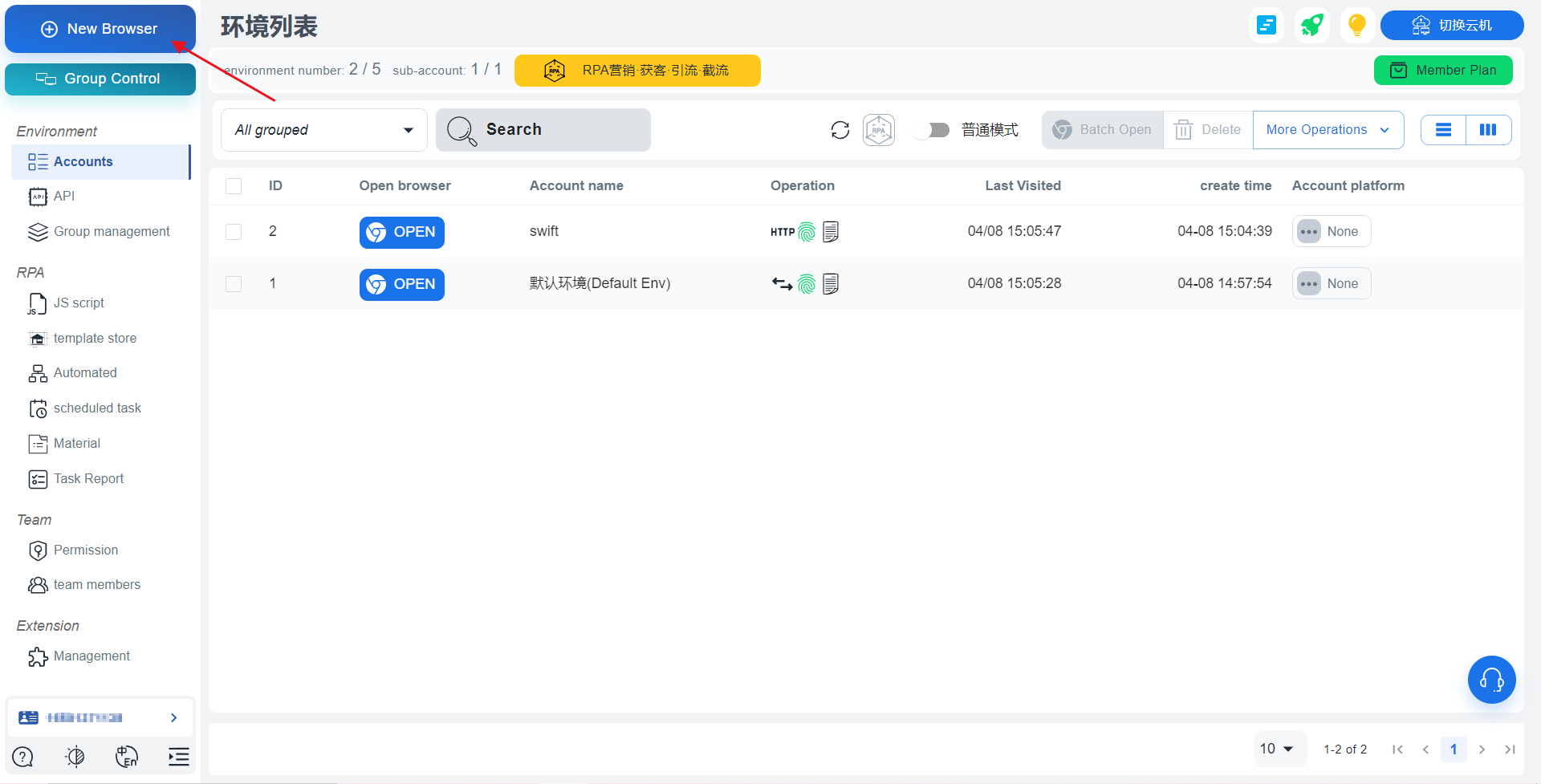The image size is (1541, 784).
Task: Open the customer support headset button
Action: 1491,680
